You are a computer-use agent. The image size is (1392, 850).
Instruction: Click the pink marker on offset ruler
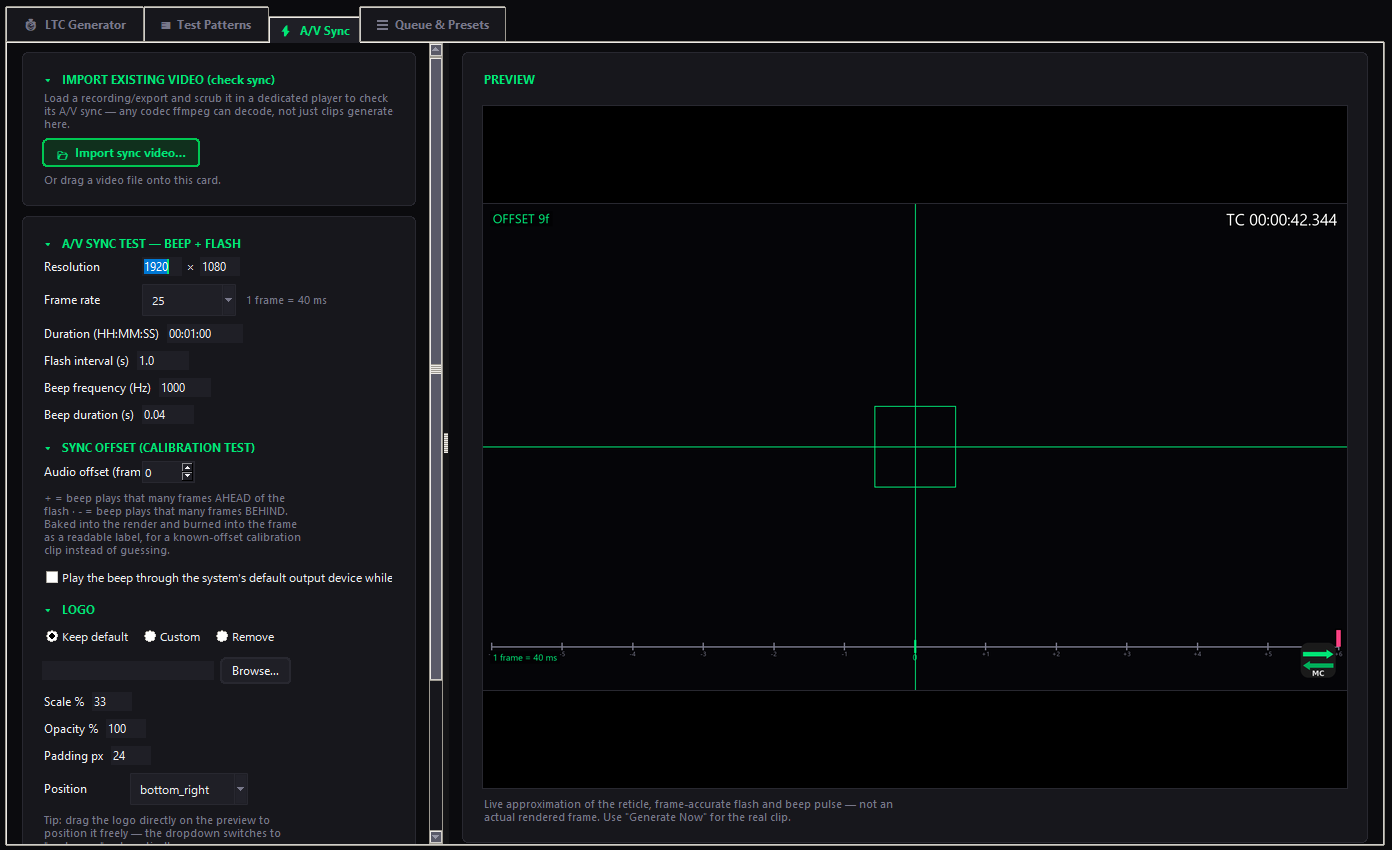pyautogui.click(x=1339, y=639)
